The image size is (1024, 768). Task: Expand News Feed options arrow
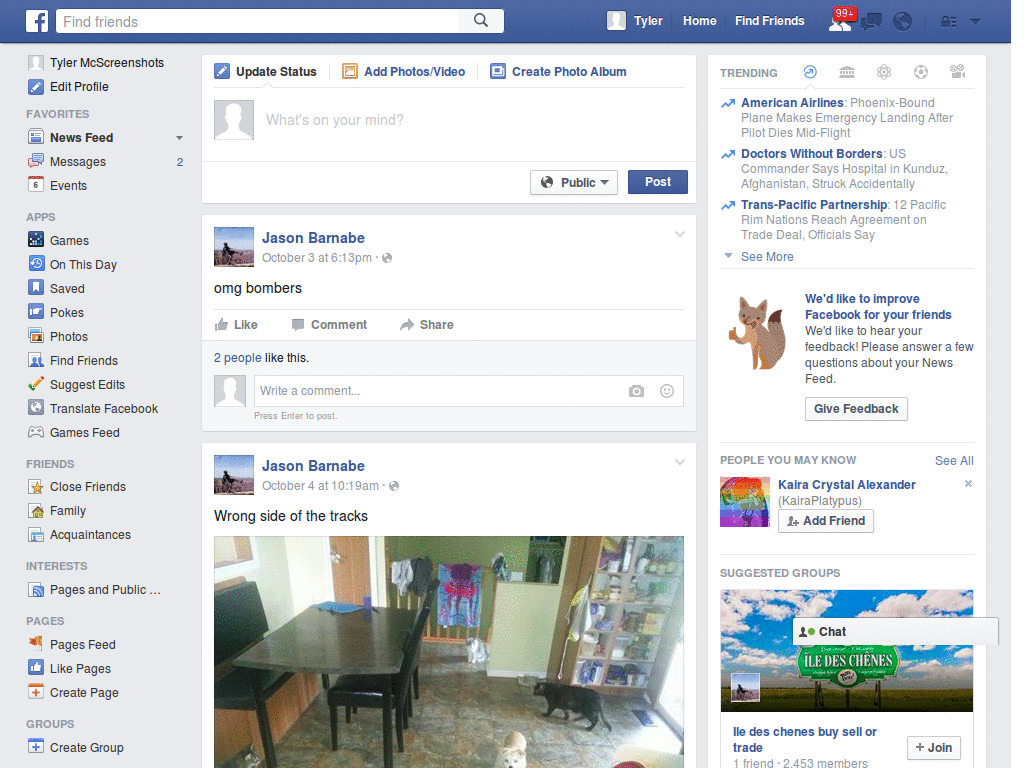pos(179,138)
